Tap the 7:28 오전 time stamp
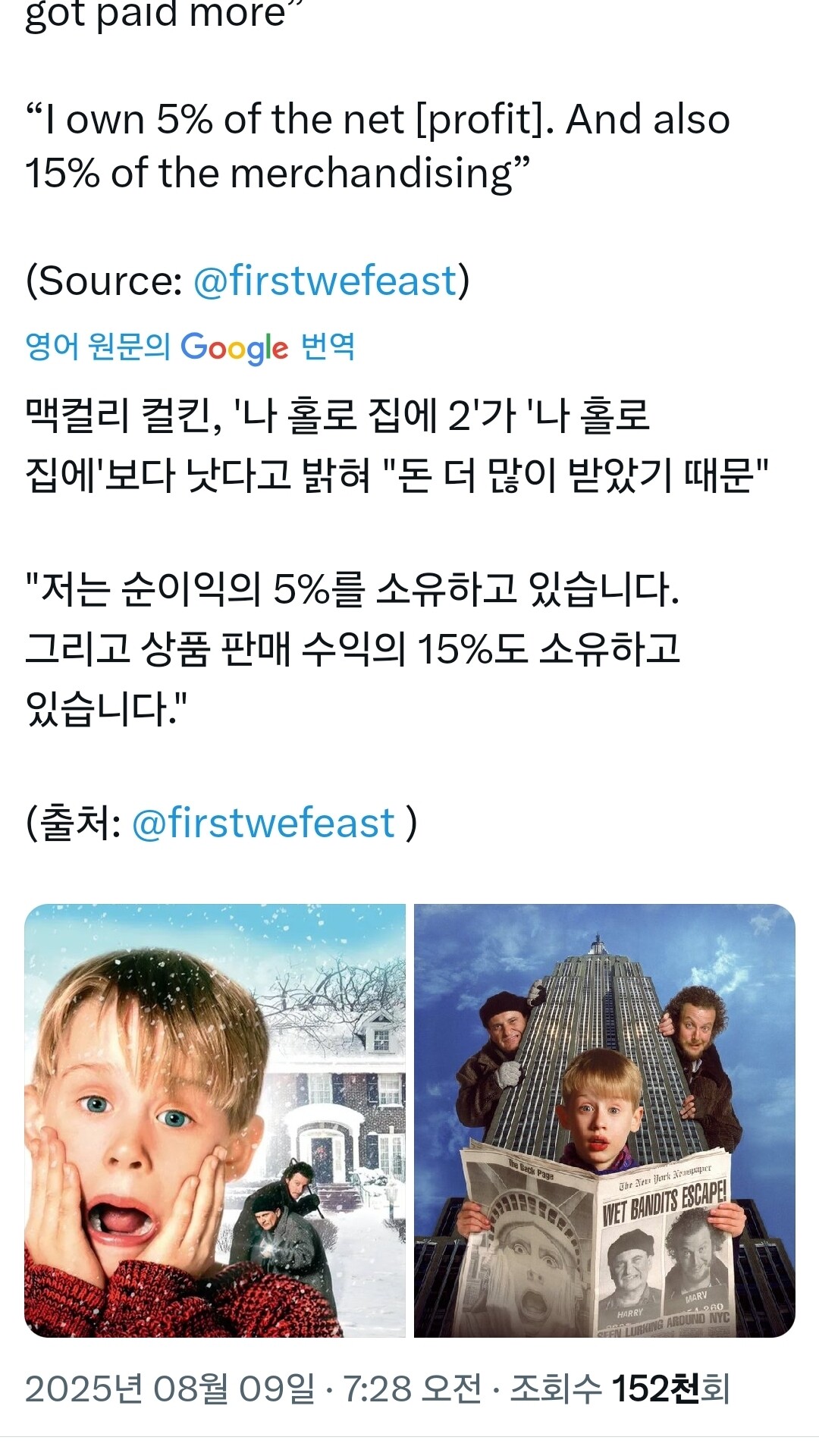819x1456 pixels. pos(413,1389)
